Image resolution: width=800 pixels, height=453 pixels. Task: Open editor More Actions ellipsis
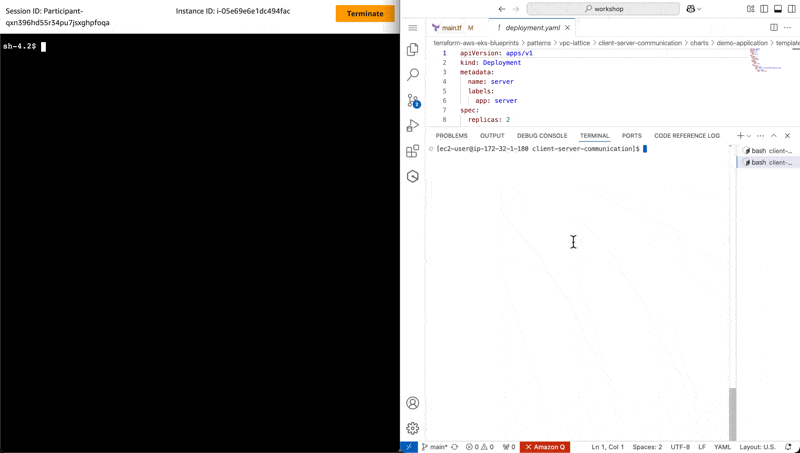(788, 28)
